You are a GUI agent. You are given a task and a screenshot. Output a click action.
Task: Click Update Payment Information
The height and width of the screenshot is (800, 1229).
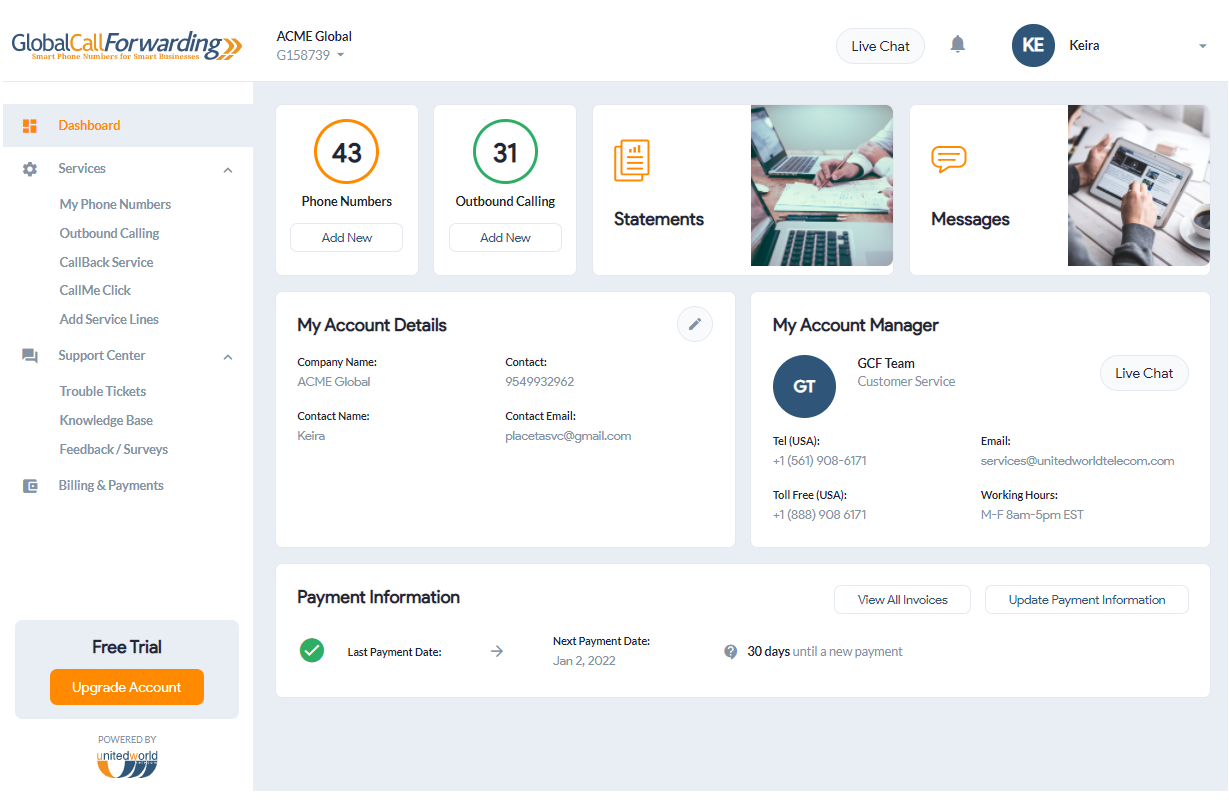click(1087, 600)
